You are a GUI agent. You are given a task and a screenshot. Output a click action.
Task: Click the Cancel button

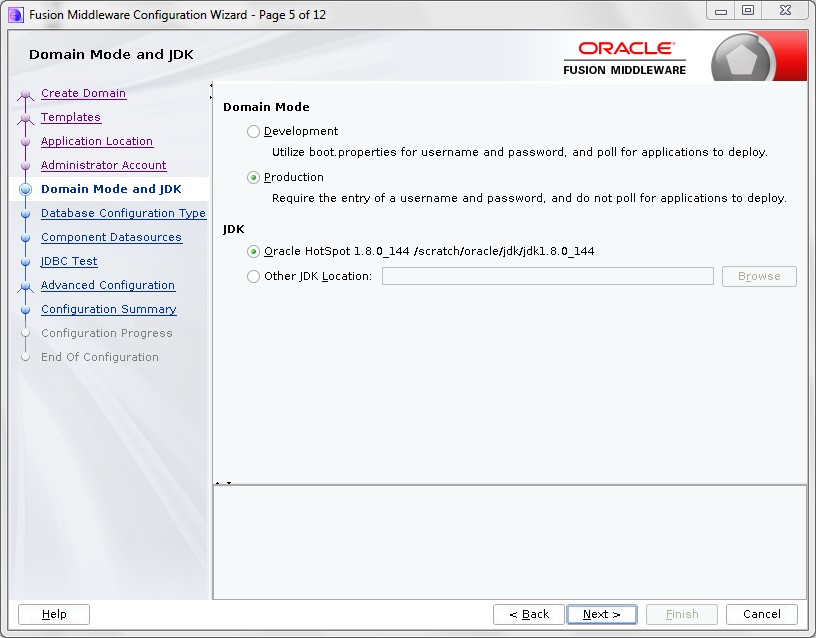(762, 614)
